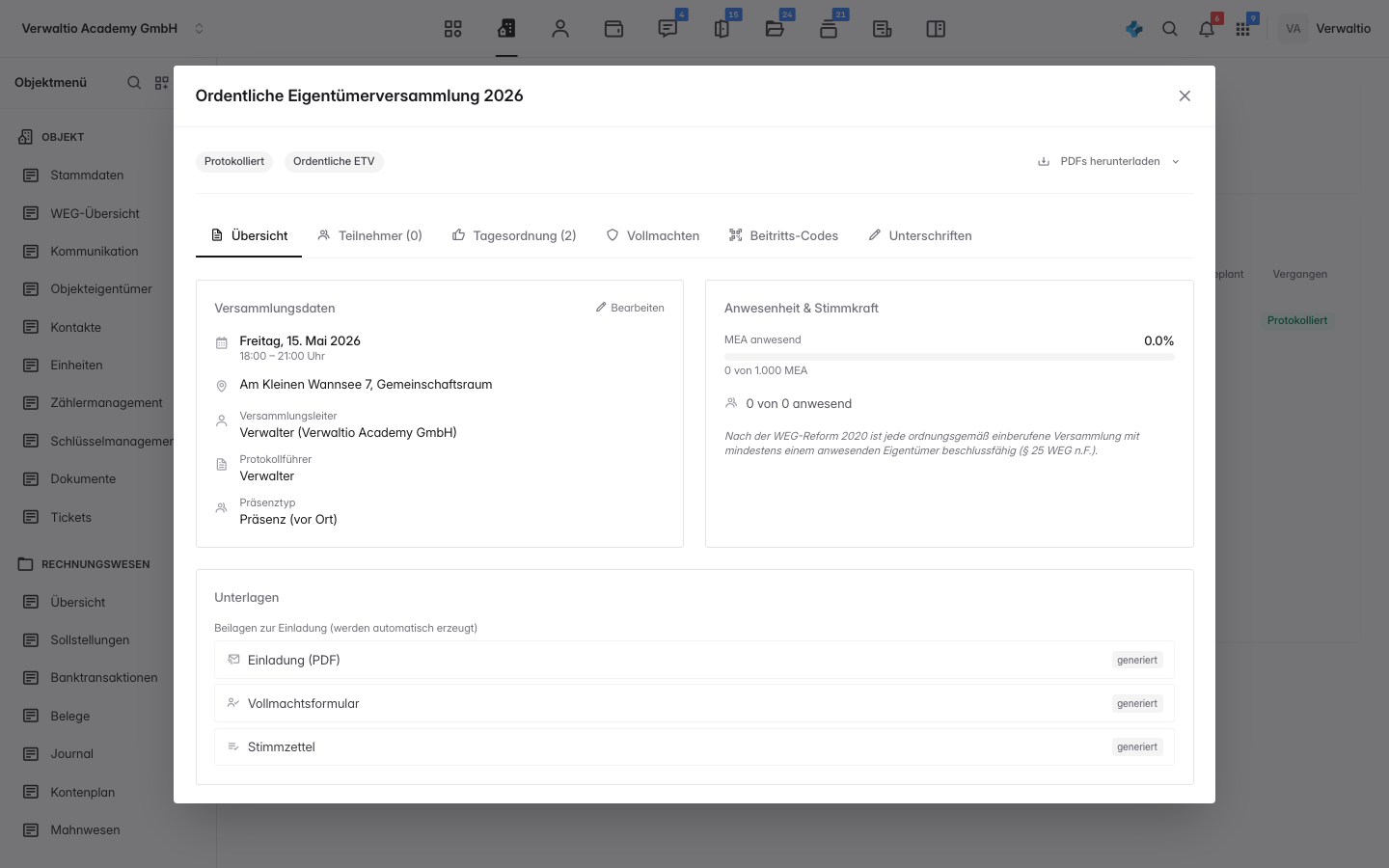1389x868 pixels.
Task: Click Bearbeiten for Versammlungsdaten
Action: point(630,308)
